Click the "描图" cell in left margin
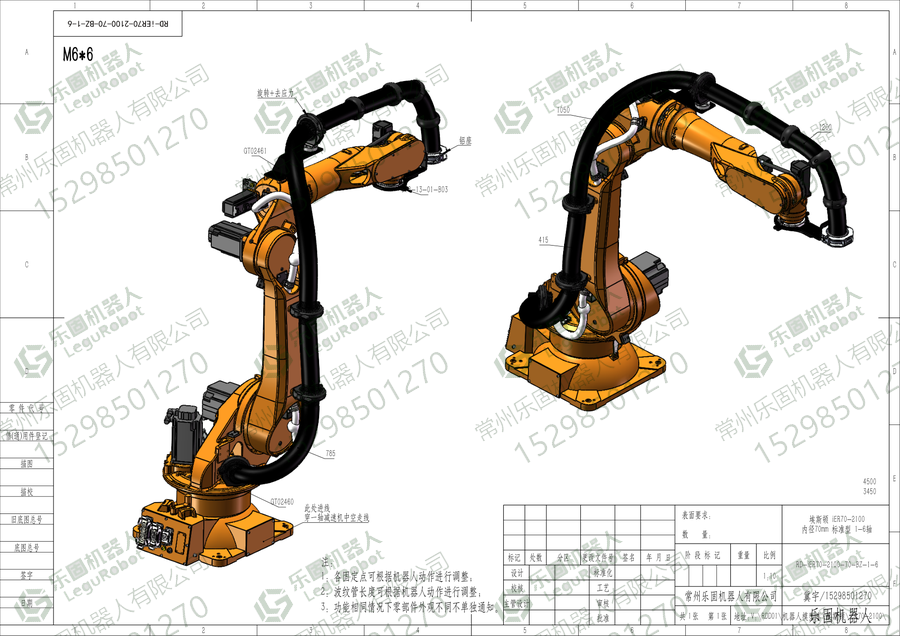The image size is (900, 636). [27, 464]
